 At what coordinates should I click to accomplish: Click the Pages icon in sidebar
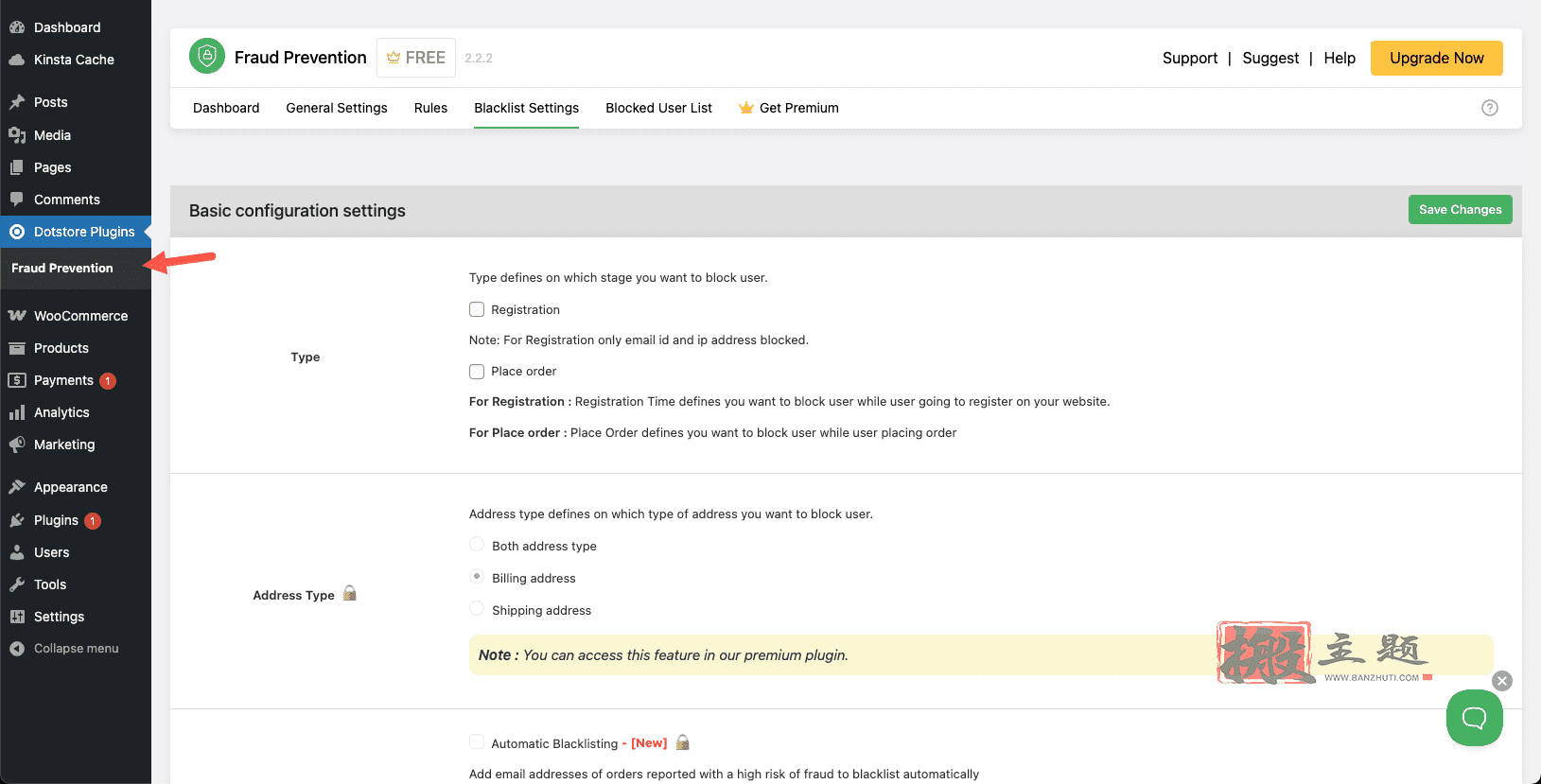point(17,167)
